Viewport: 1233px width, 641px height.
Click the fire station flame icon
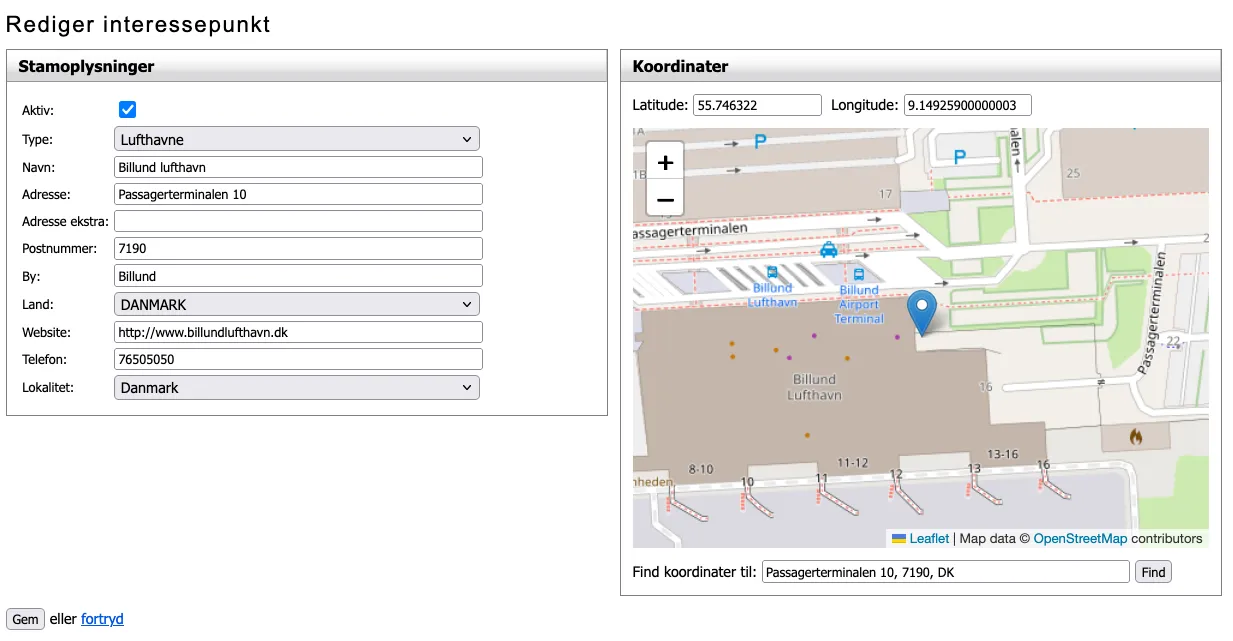[x=1136, y=437]
